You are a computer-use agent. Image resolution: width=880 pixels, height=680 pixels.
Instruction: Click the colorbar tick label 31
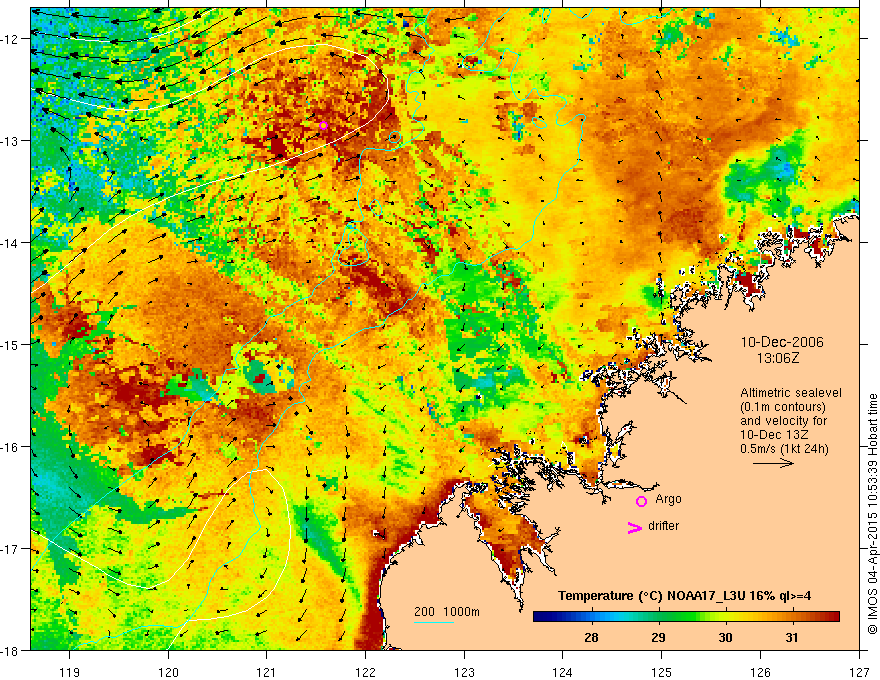point(791,637)
